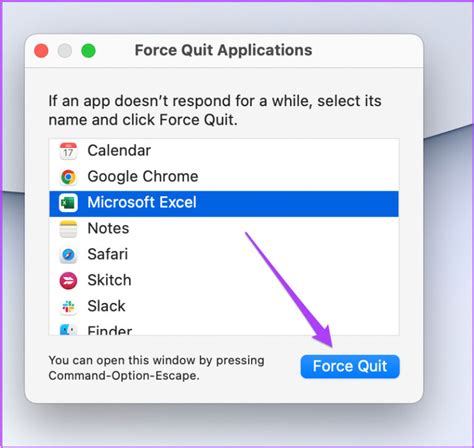Select Safari from the app list
Viewport: 474px width, 448px height.
224,255
